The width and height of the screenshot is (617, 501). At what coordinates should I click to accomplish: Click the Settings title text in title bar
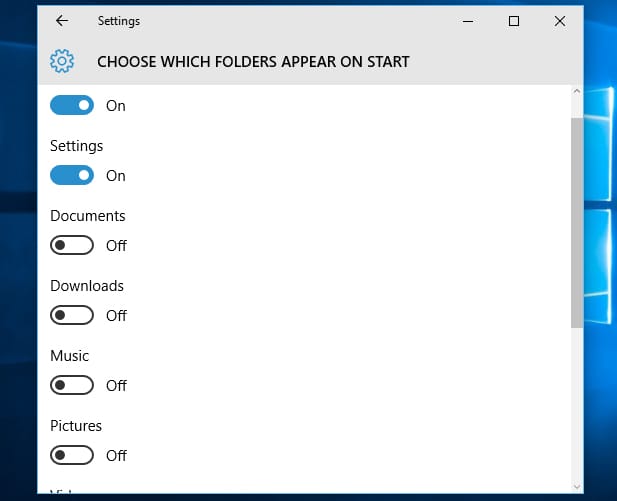coord(119,21)
